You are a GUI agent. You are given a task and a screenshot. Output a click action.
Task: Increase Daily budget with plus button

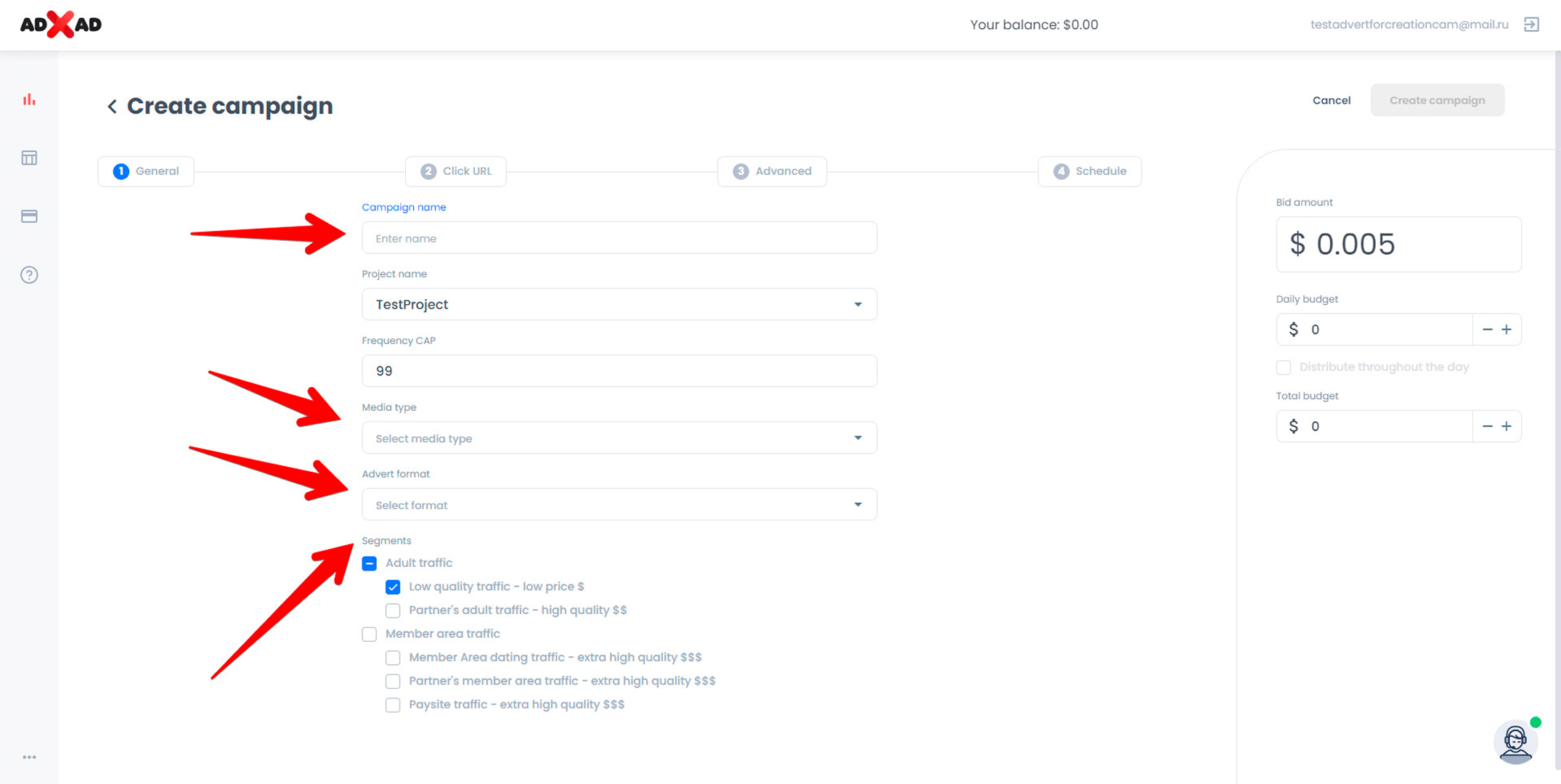[x=1507, y=330]
